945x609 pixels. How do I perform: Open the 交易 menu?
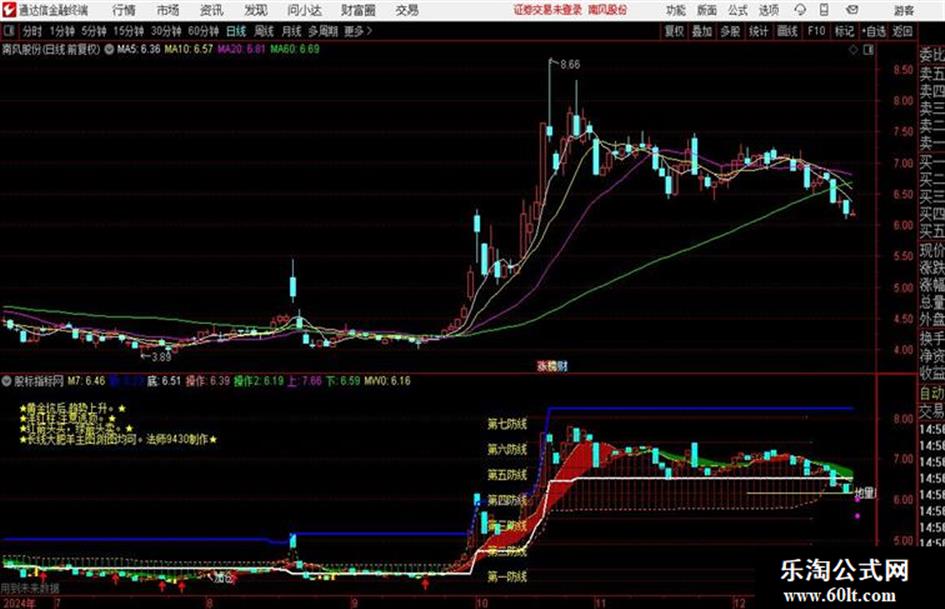click(x=407, y=10)
